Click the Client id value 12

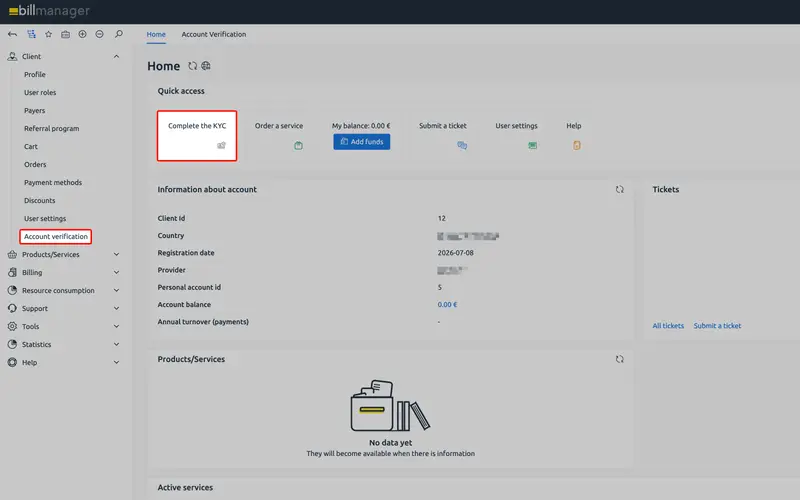point(442,218)
